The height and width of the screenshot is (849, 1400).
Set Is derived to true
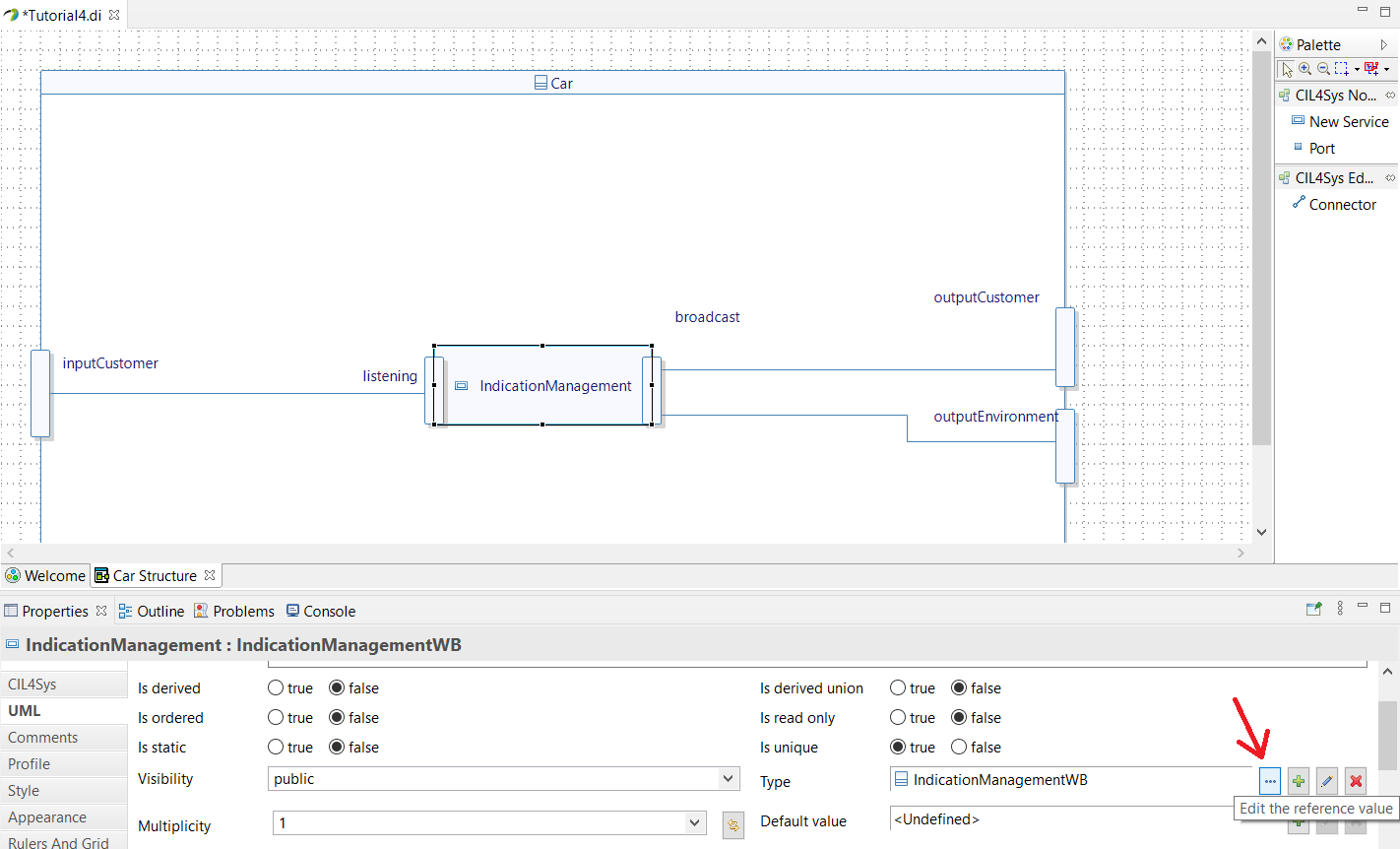(x=276, y=688)
